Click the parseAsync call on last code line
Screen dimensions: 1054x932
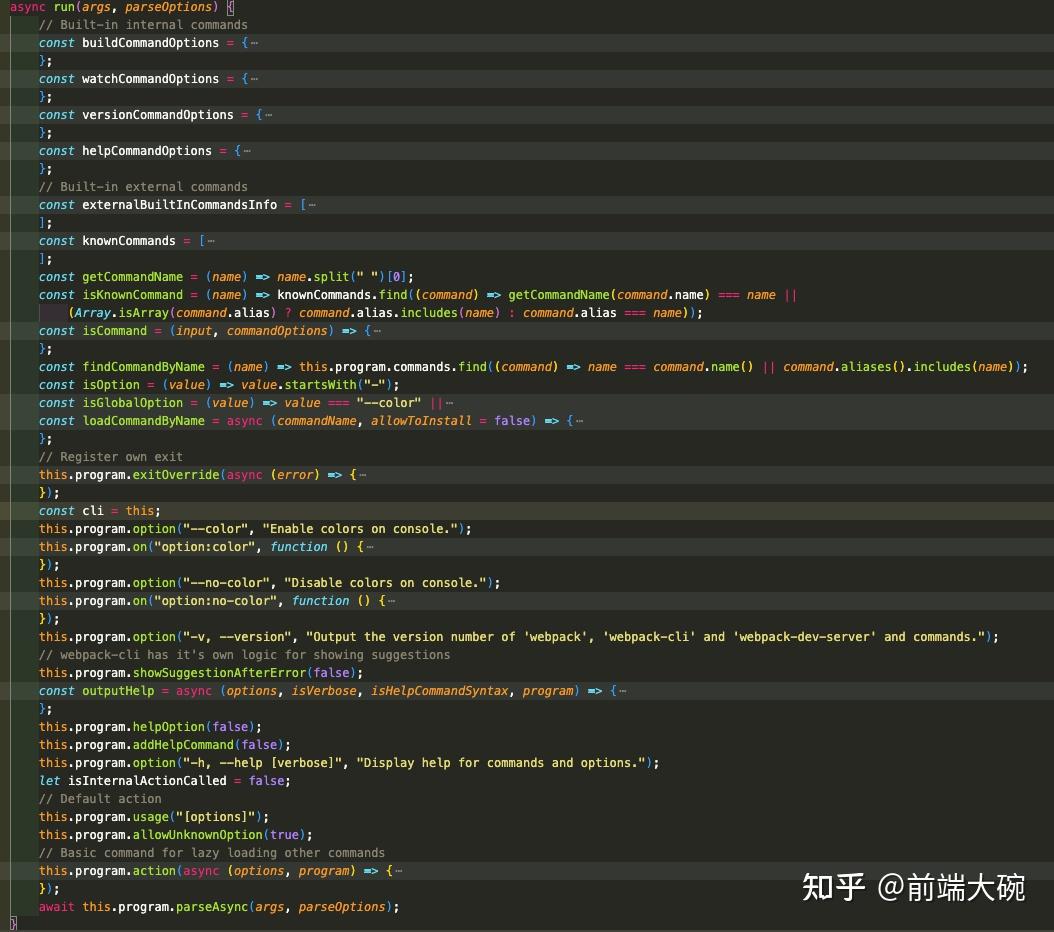(x=222, y=906)
